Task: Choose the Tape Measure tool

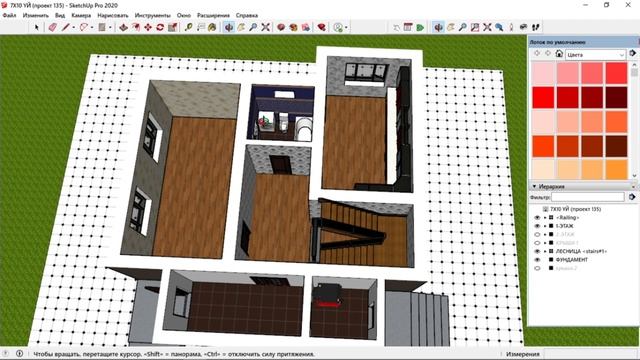Action: (188, 27)
